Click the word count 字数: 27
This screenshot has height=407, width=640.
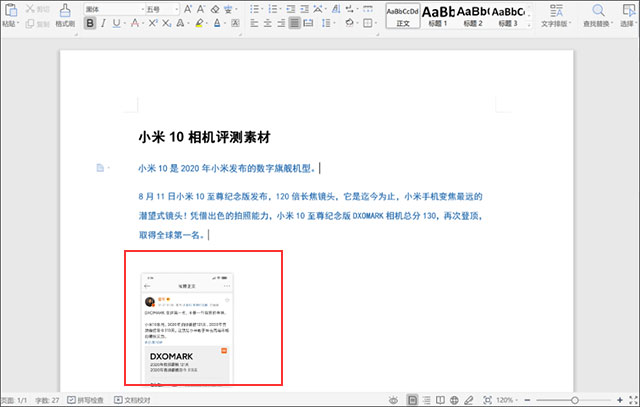[x=47, y=400]
